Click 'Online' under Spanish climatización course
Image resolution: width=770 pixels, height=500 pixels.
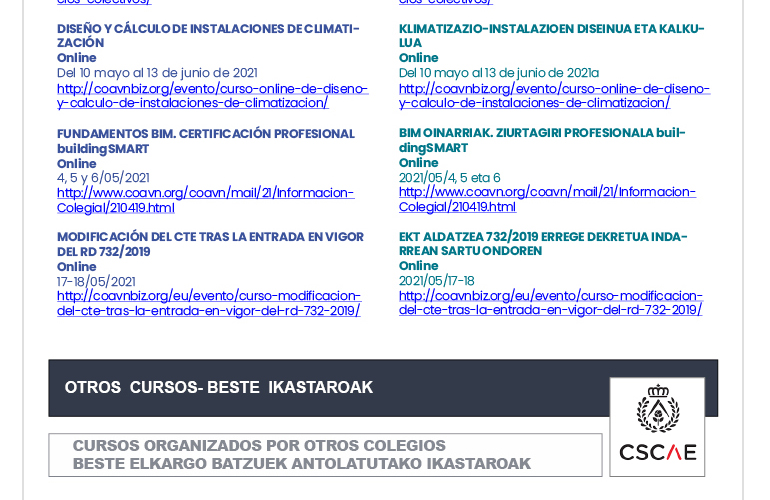(x=77, y=57)
